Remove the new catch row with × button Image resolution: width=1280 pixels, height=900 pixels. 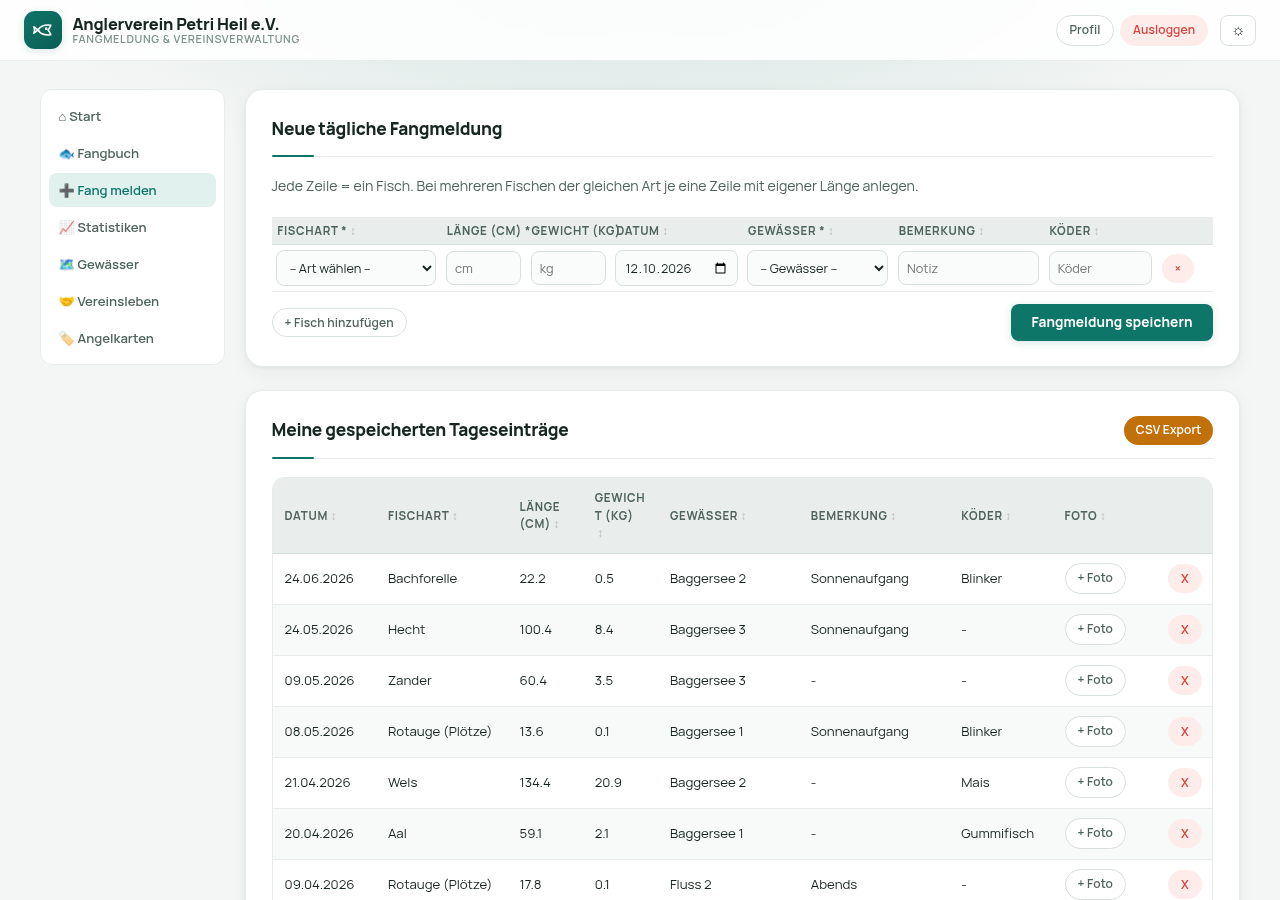(x=1178, y=268)
